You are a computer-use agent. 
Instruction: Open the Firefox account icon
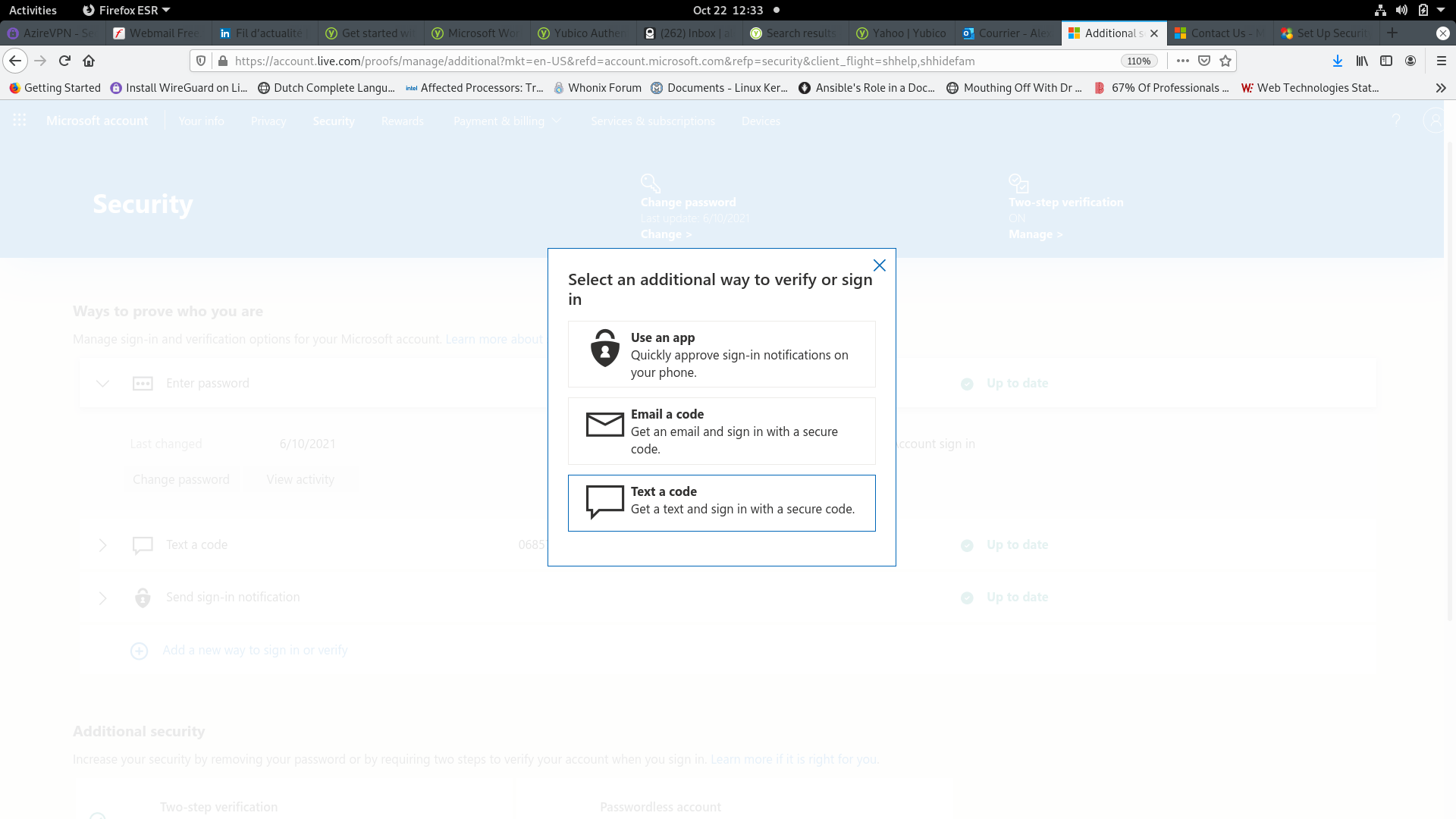click(1410, 61)
